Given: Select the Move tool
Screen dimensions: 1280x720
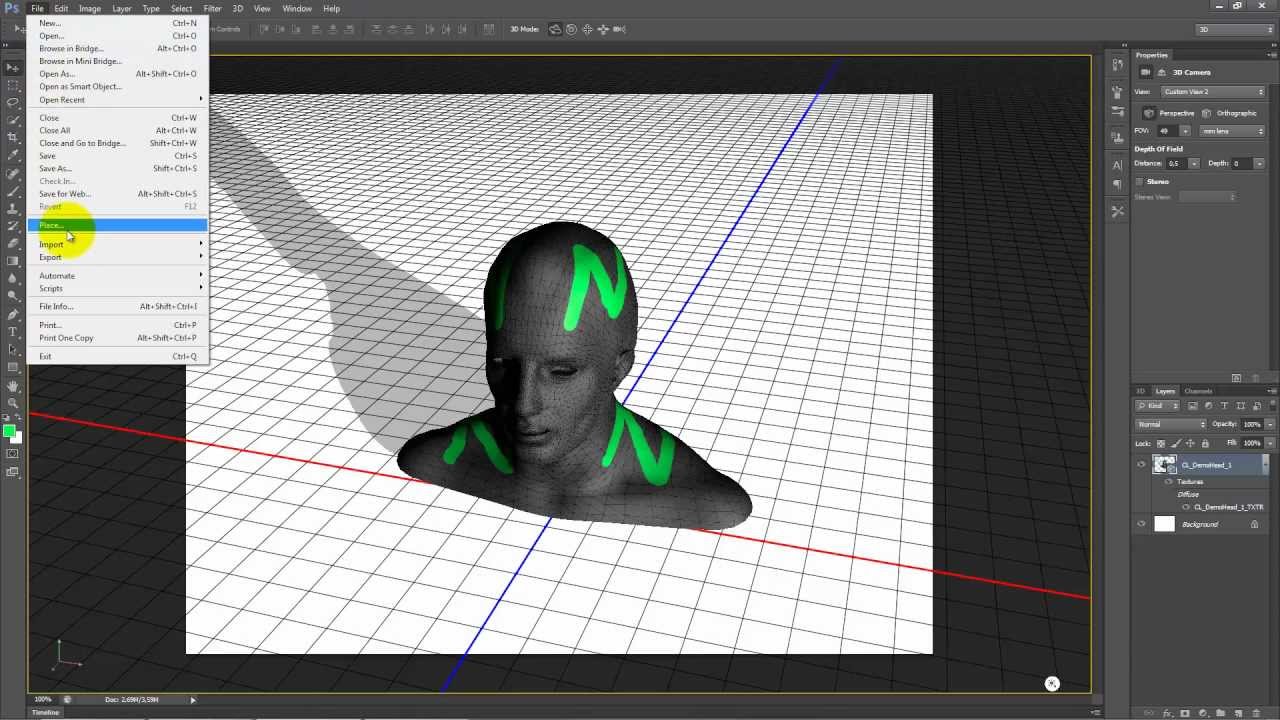Looking at the screenshot, I should pyautogui.click(x=12, y=68).
